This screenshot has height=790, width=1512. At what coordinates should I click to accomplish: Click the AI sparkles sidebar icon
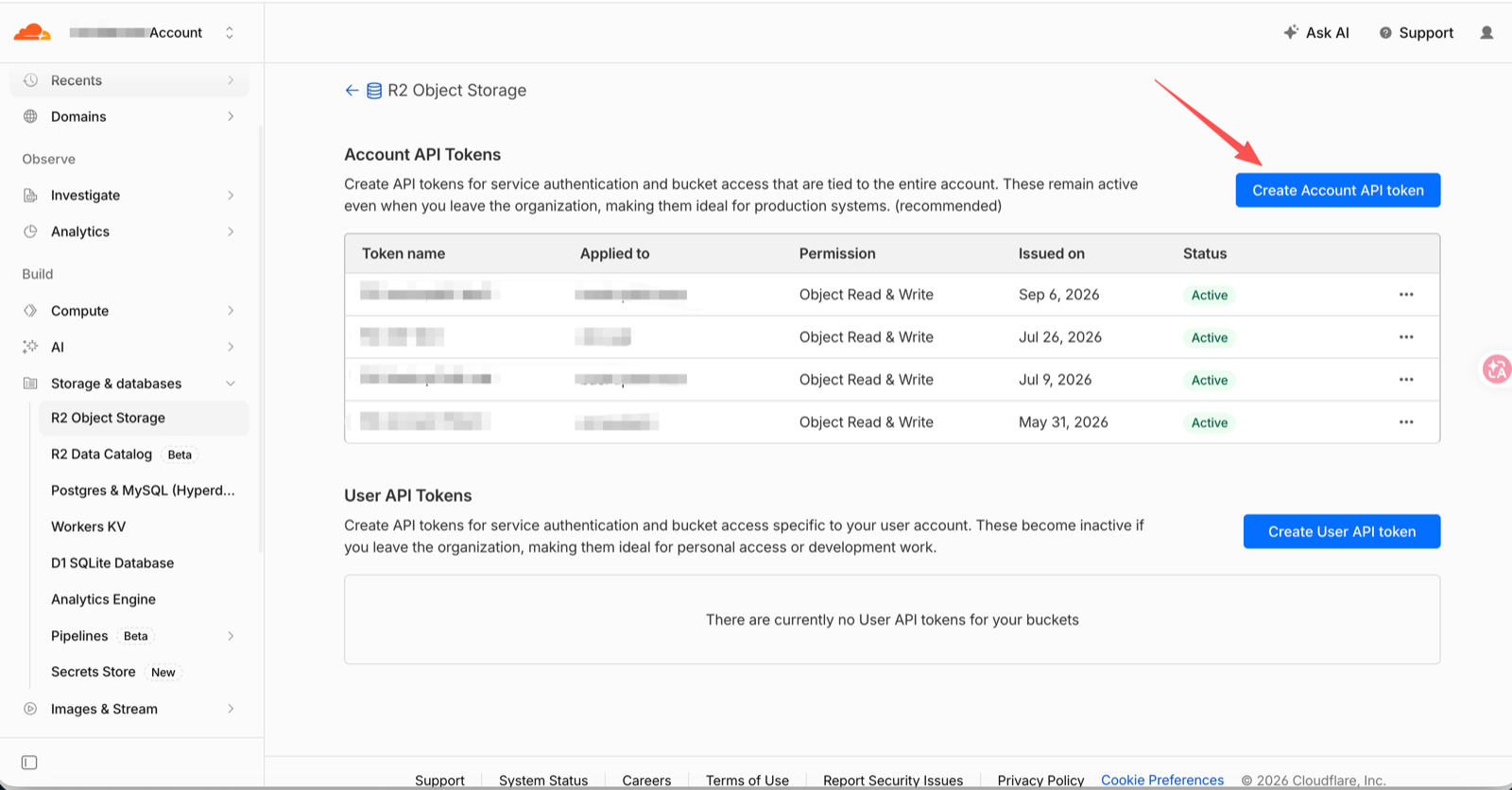[x=30, y=347]
